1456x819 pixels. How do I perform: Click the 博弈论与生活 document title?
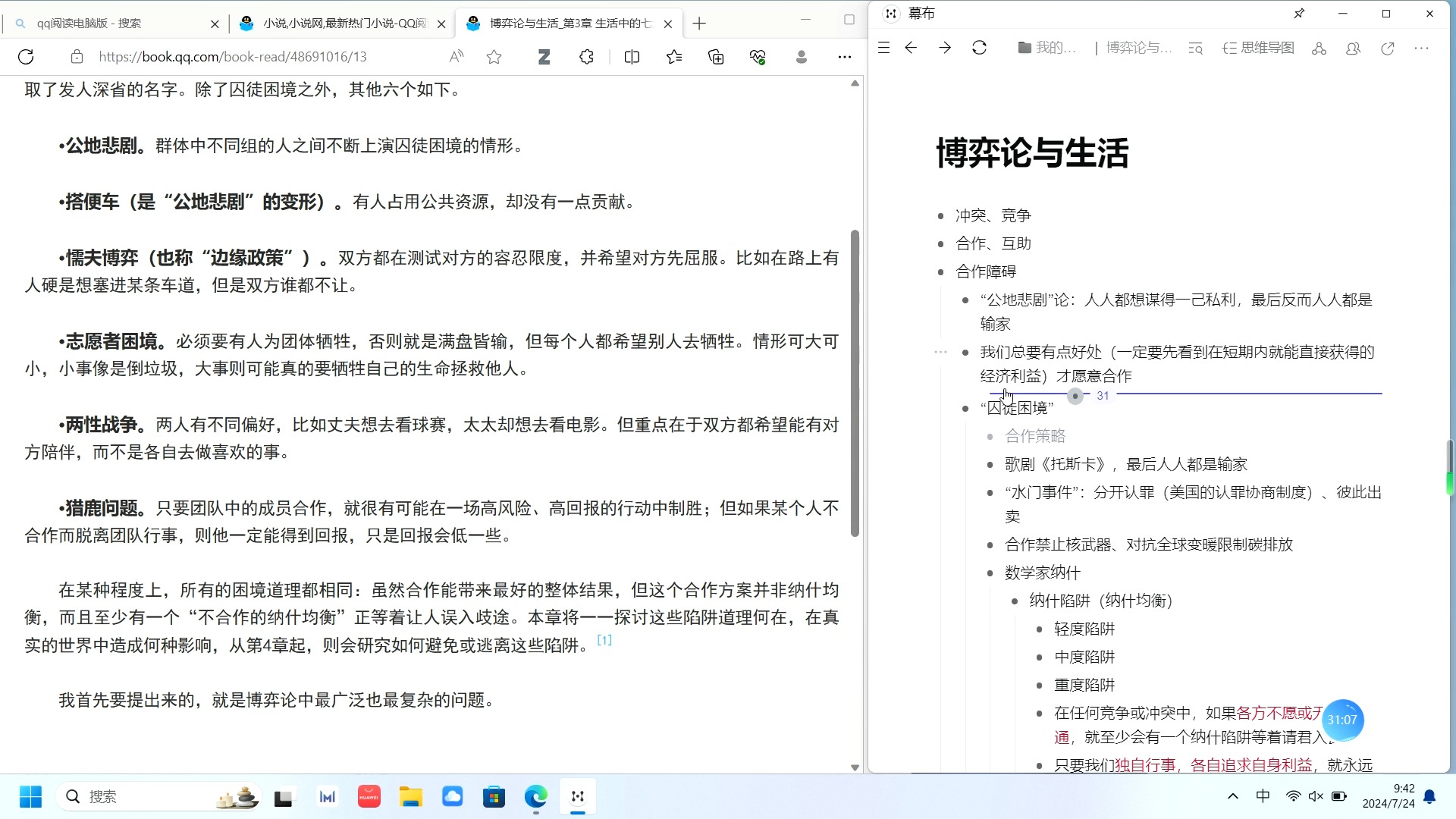click(x=1032, y=152)
